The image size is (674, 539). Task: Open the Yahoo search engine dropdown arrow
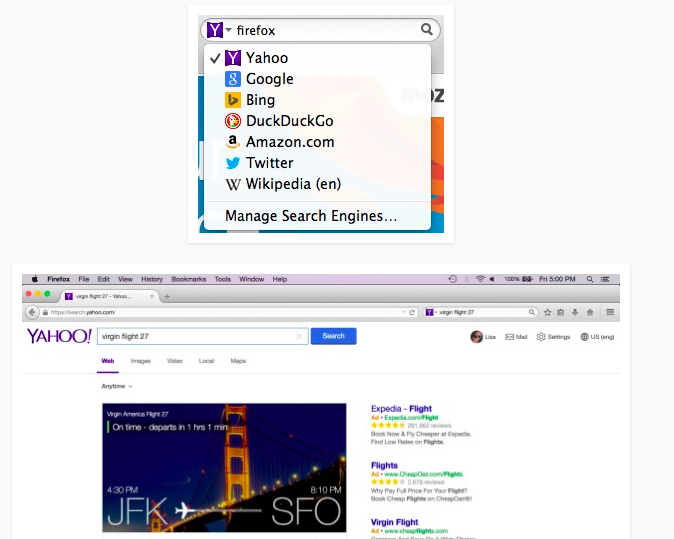click(229, 30)
